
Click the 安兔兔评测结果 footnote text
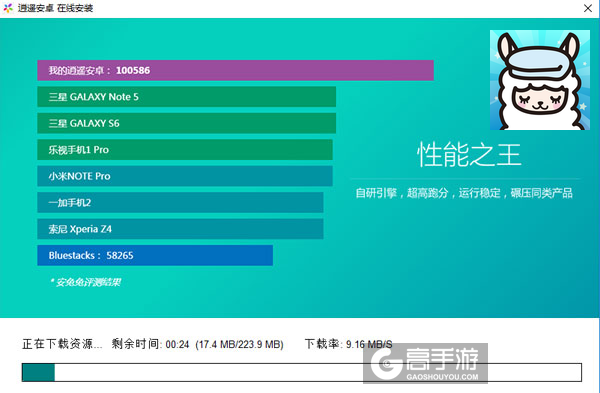[85, 282]
